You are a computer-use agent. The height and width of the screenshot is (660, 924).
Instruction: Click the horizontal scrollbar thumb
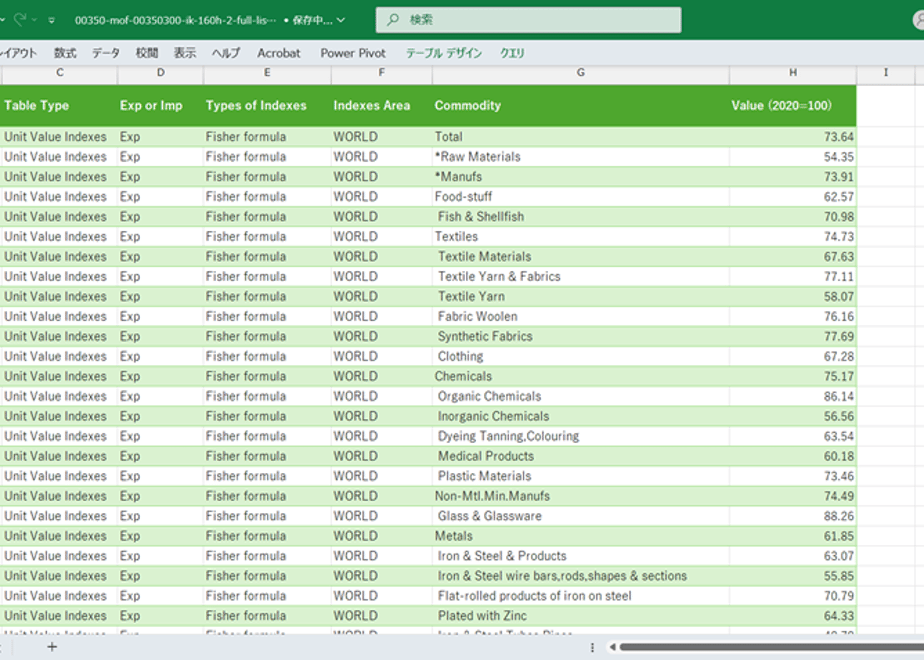[x=771, y=647]
